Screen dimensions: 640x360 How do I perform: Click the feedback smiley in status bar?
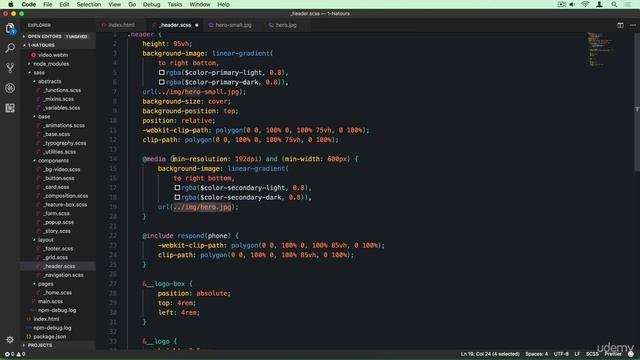pyautogui.click(x=631, y=354)
